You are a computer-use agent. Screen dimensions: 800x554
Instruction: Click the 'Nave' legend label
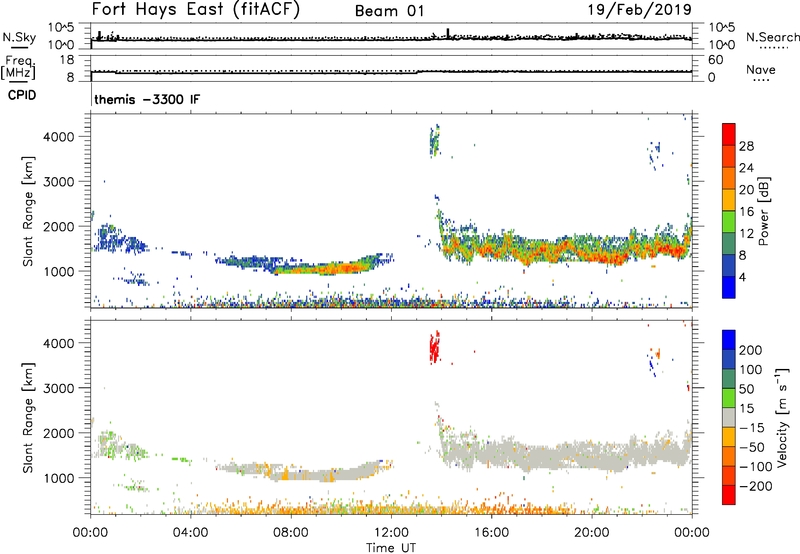point(761,69)
